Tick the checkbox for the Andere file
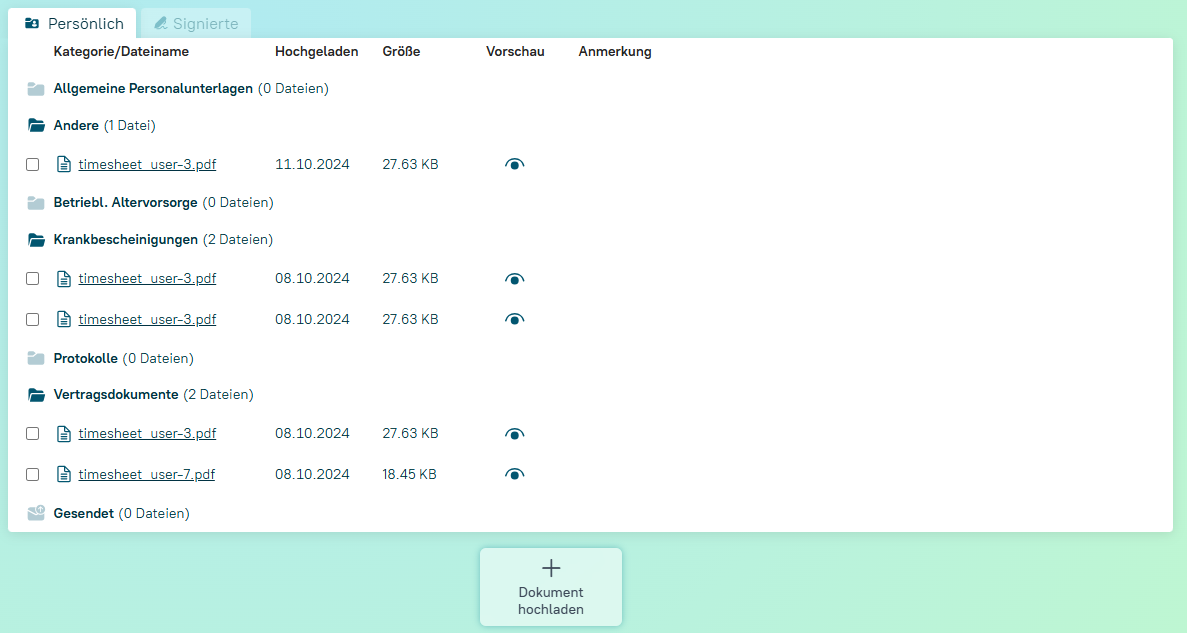 click(x=33, y=165)
